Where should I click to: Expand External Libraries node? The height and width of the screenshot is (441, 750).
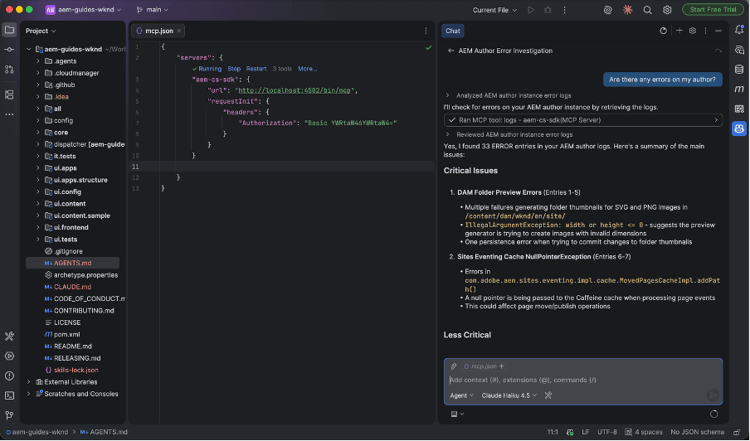point(29,382)
